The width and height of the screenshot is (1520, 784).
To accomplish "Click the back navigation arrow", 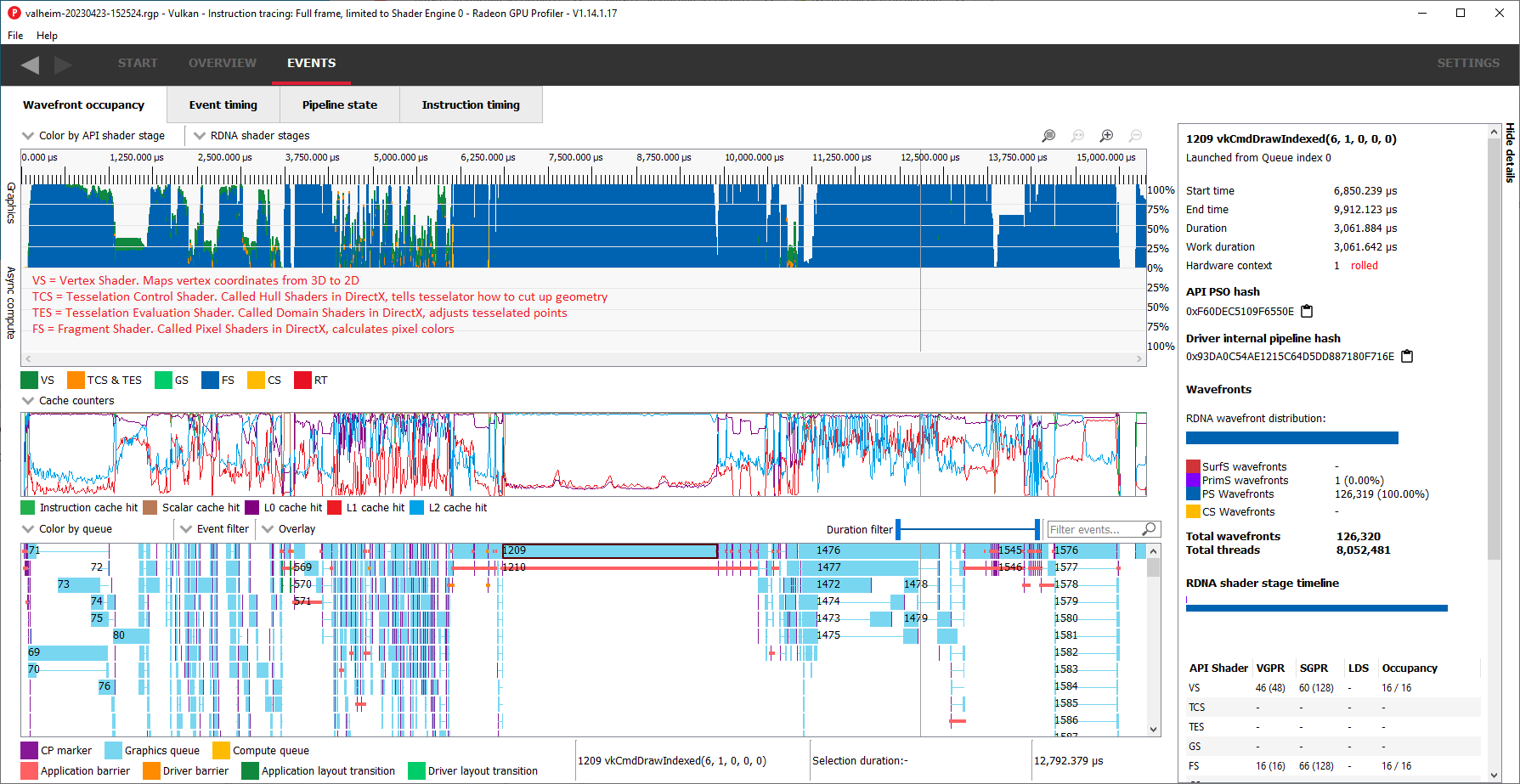I will coord(30,65).
